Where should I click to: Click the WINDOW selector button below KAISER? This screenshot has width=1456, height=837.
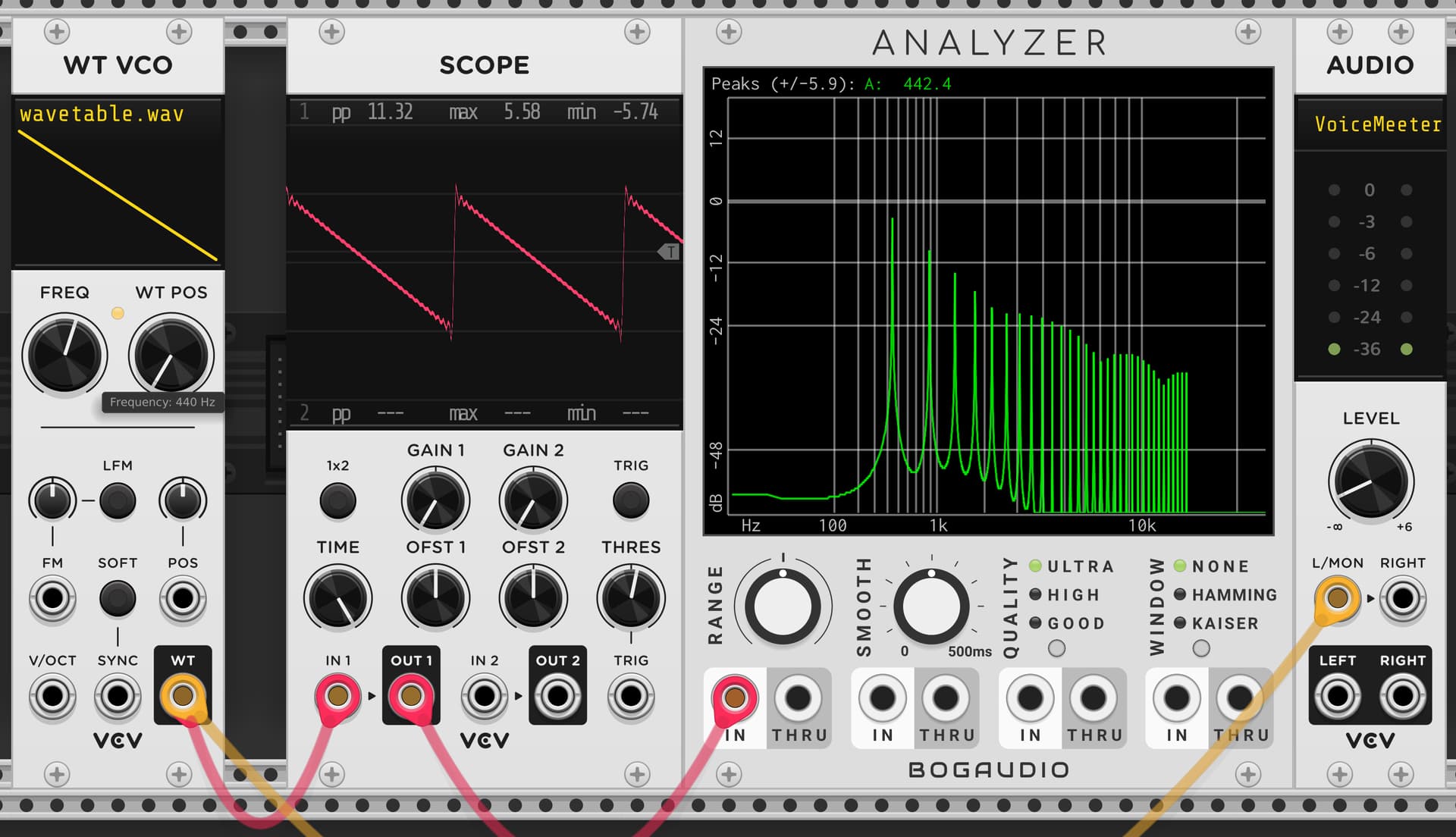(1201, 648)
